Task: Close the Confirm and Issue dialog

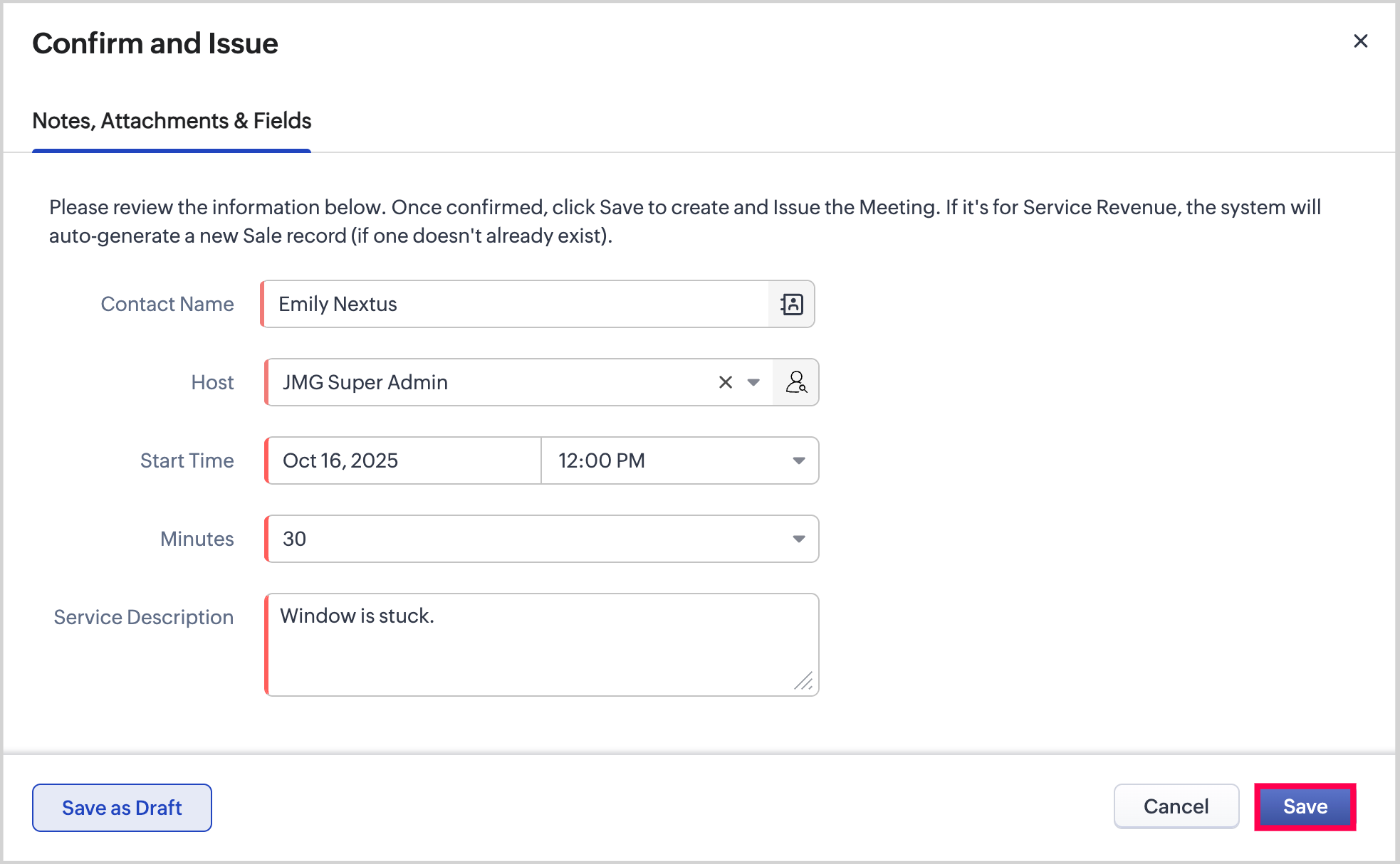Action: pos(1360,41)
